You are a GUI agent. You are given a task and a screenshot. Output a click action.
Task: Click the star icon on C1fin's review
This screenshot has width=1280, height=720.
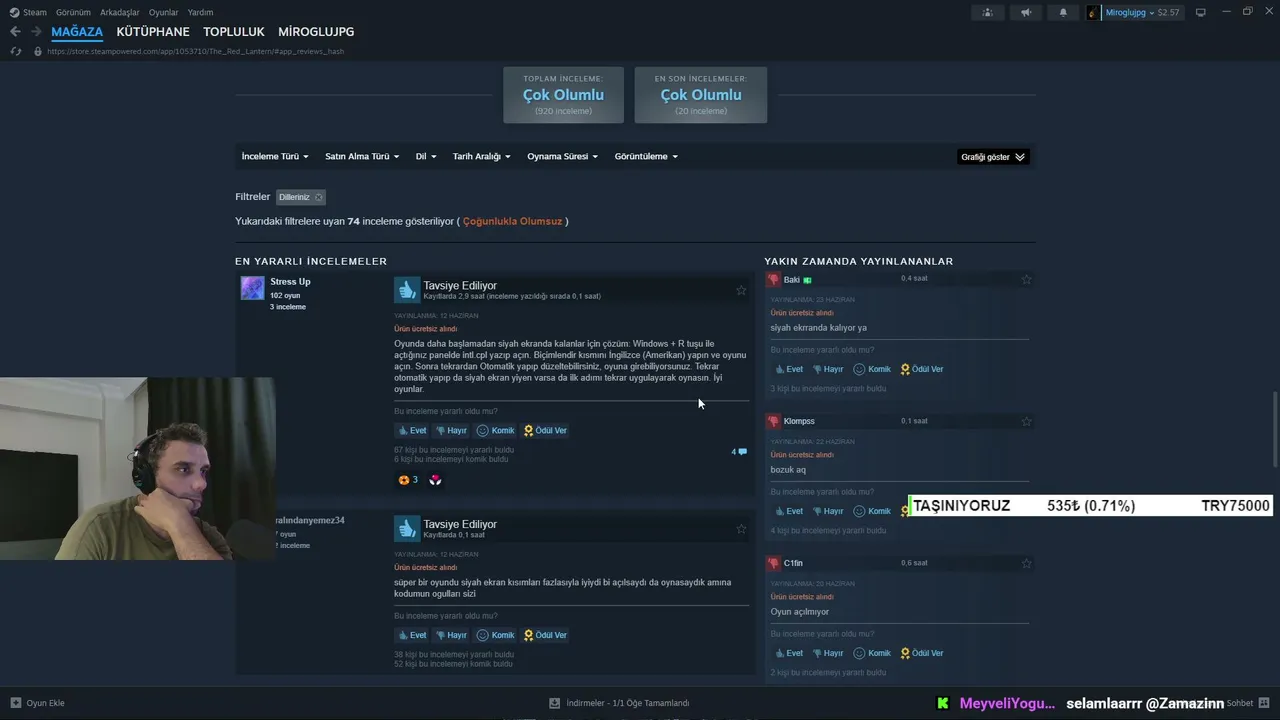tap(1026, 563)
